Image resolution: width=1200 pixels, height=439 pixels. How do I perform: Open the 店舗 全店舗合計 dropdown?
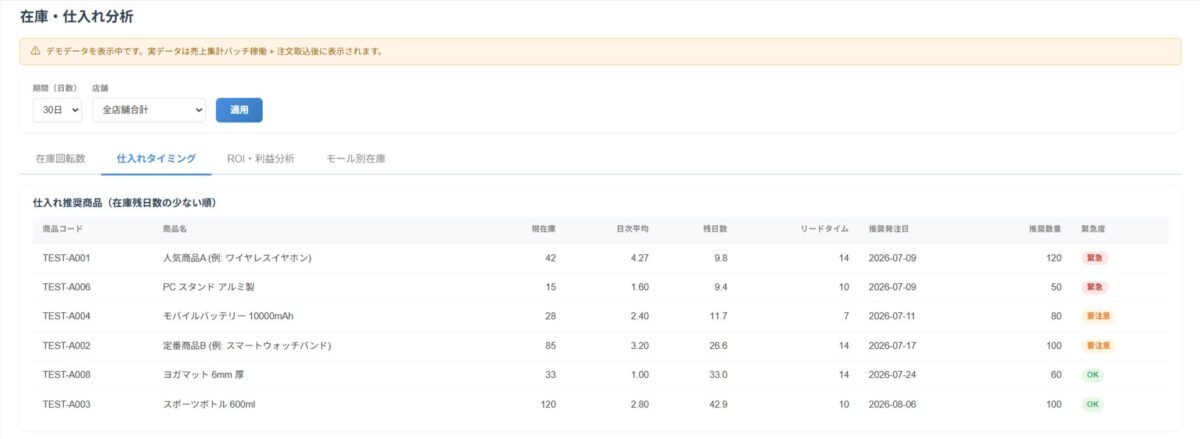tap(149, 110)
